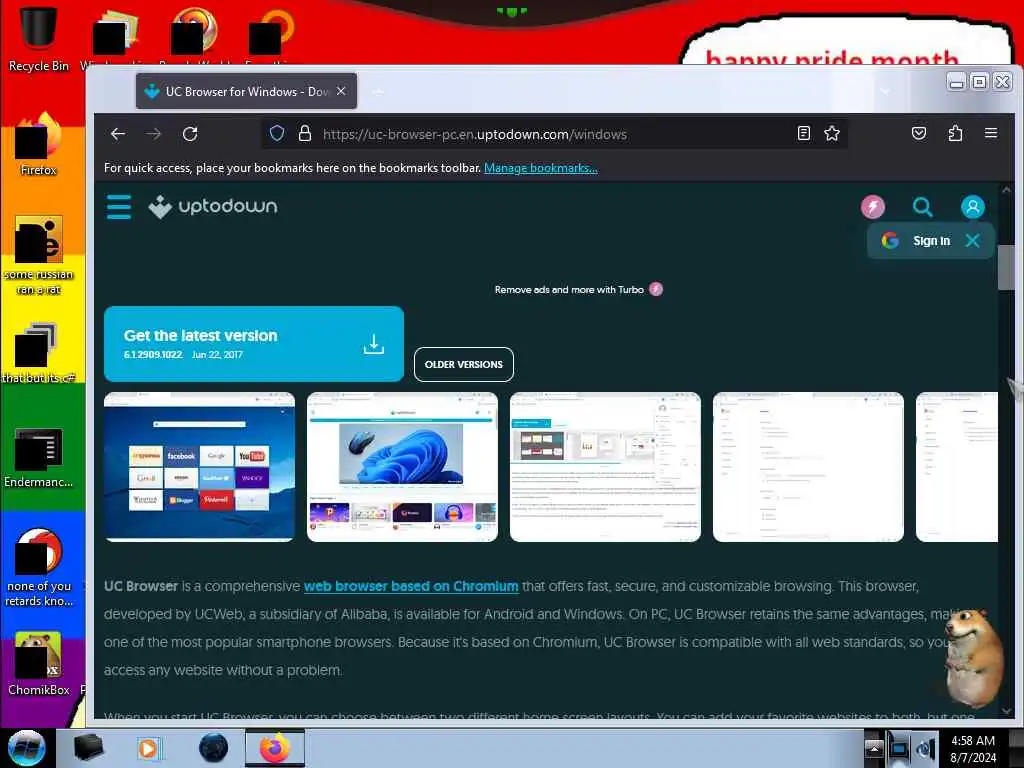Open the third screenshot thumbnail with article text
Viewport: 1024px width, 768px height.
605,467
